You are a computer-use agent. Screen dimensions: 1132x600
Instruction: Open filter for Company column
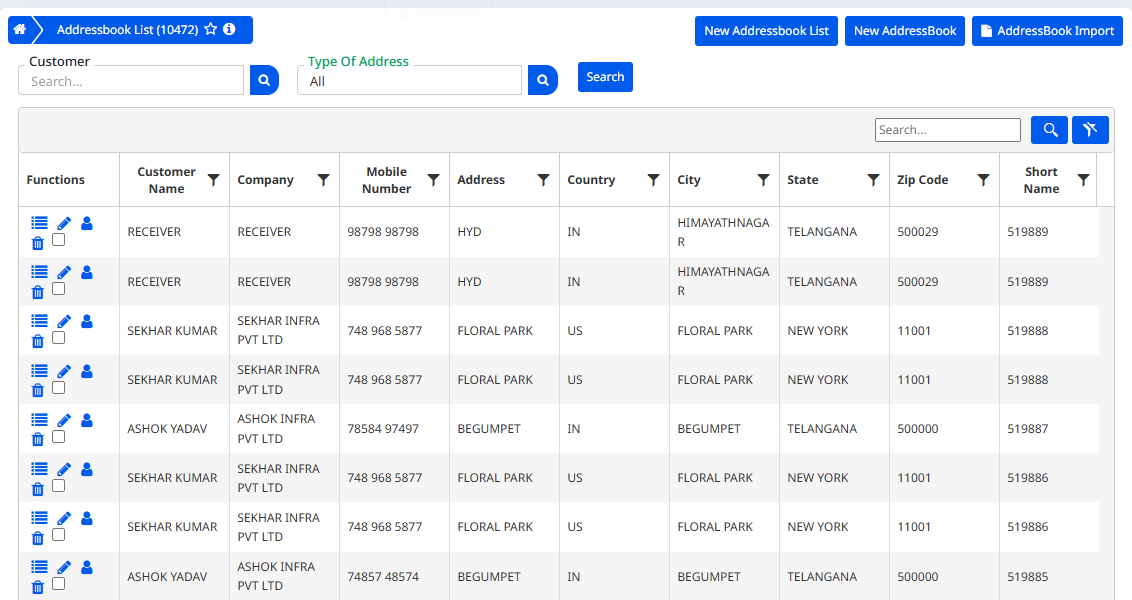pyautogui.click(x=323, y=180)
